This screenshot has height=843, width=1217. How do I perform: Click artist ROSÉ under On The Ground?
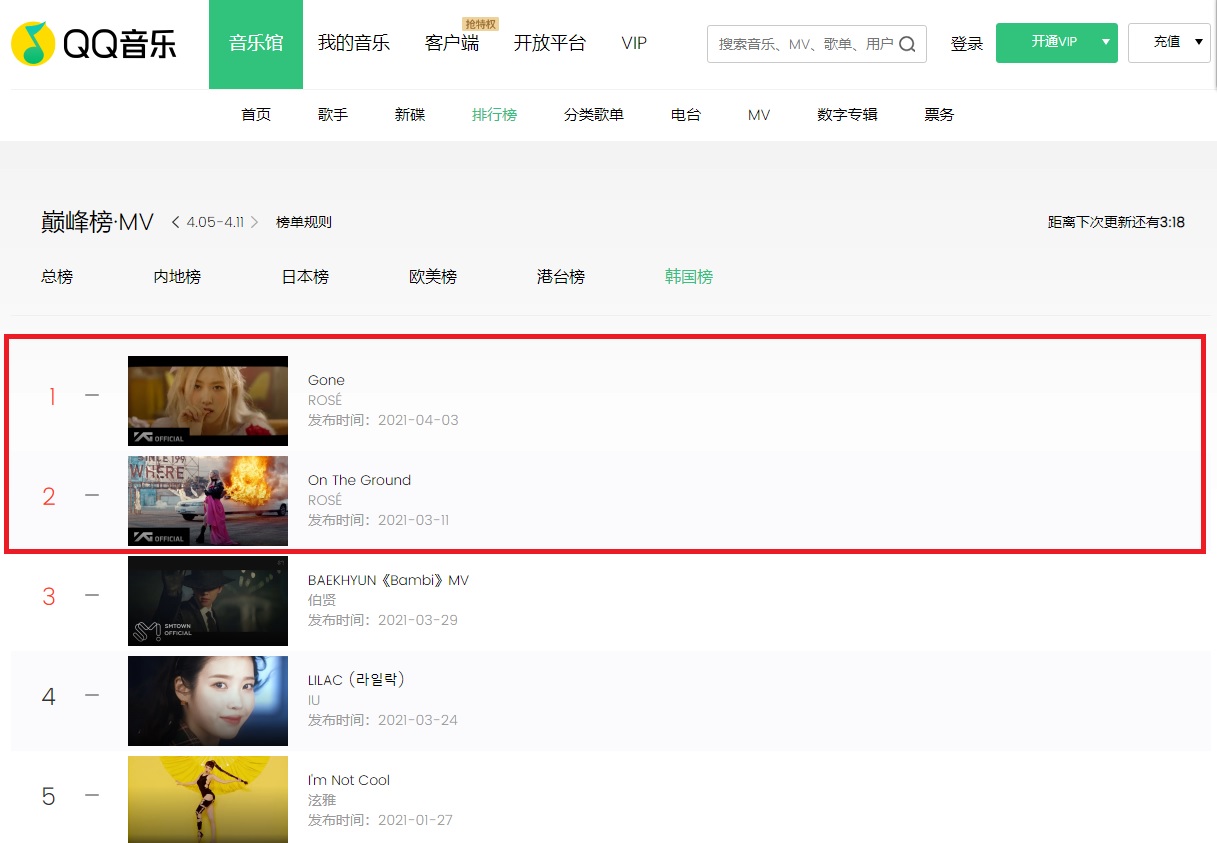point(325,500)
